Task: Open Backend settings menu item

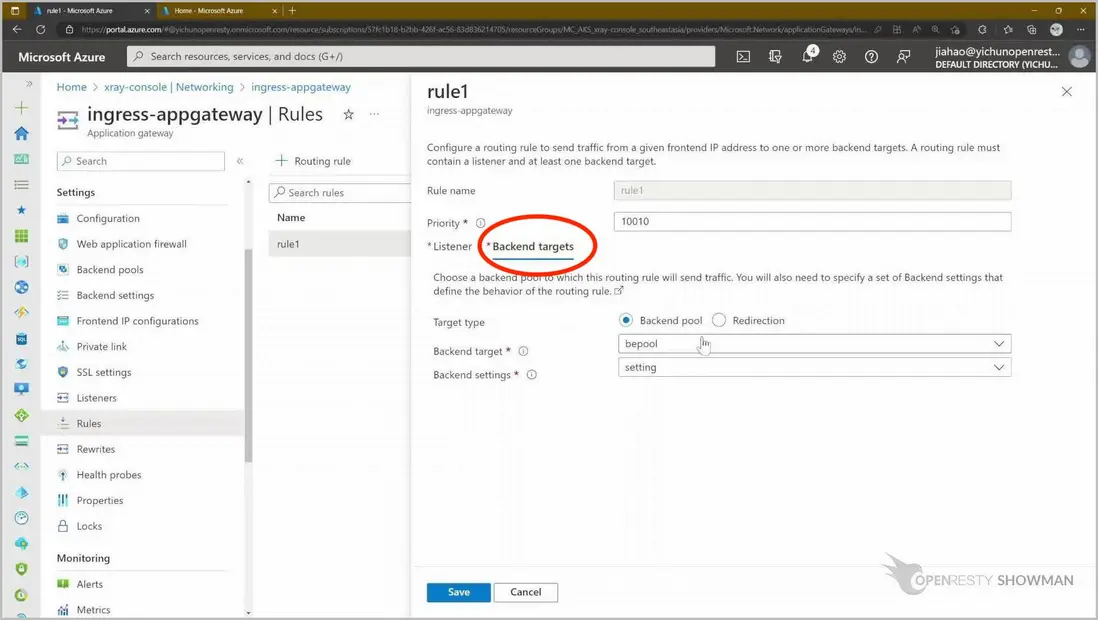Action: point(116,296)
